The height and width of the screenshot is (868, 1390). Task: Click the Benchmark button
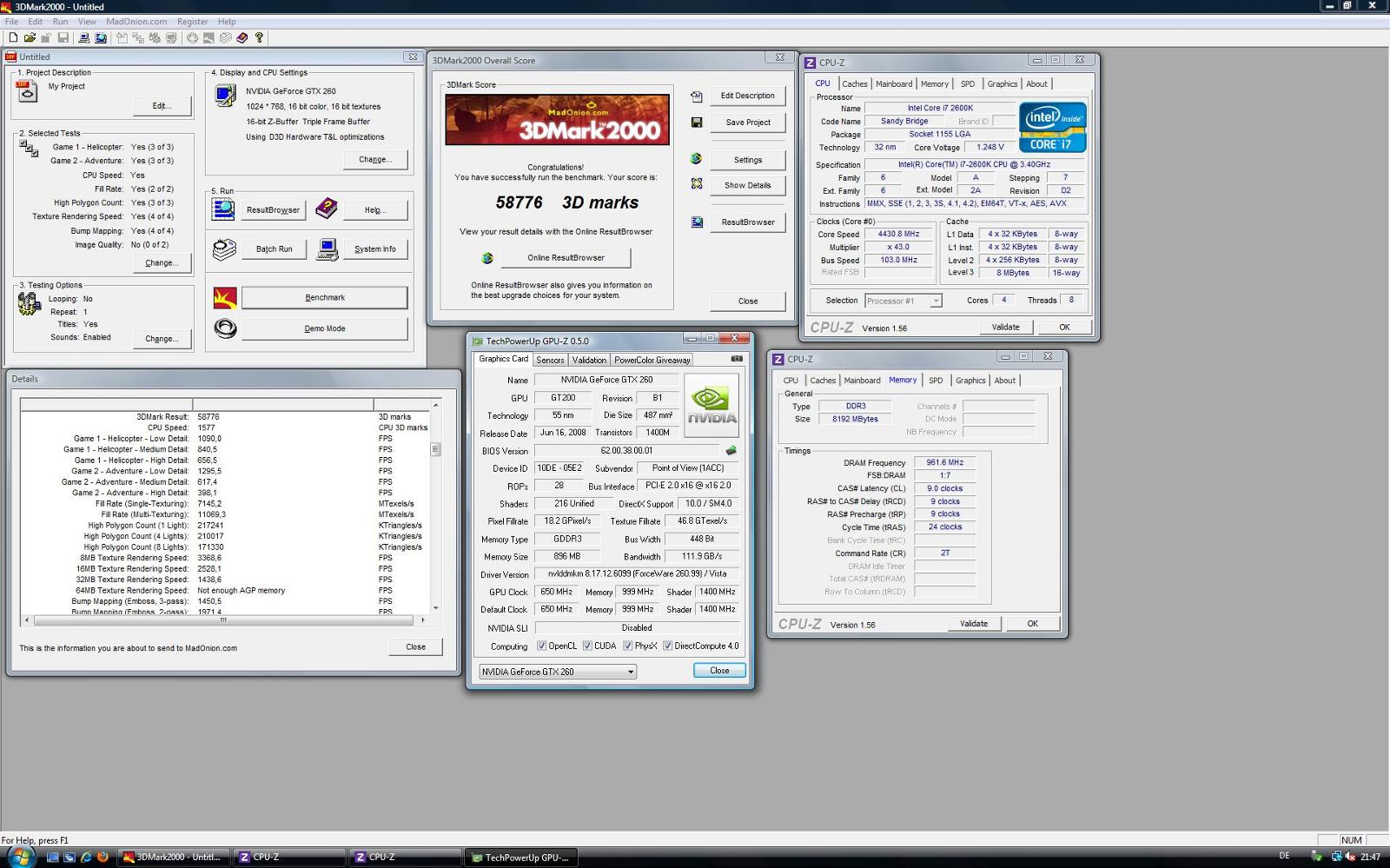point(324,298)
